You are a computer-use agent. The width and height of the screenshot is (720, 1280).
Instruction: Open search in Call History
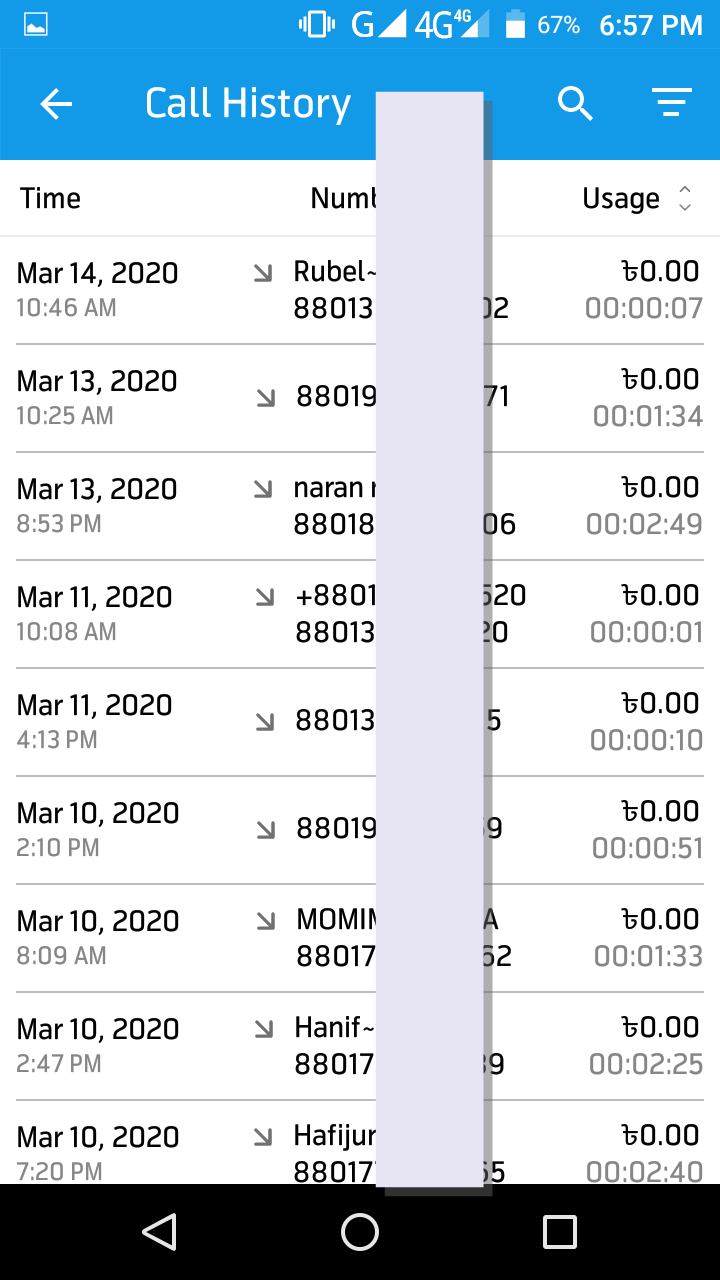(575, 103)
